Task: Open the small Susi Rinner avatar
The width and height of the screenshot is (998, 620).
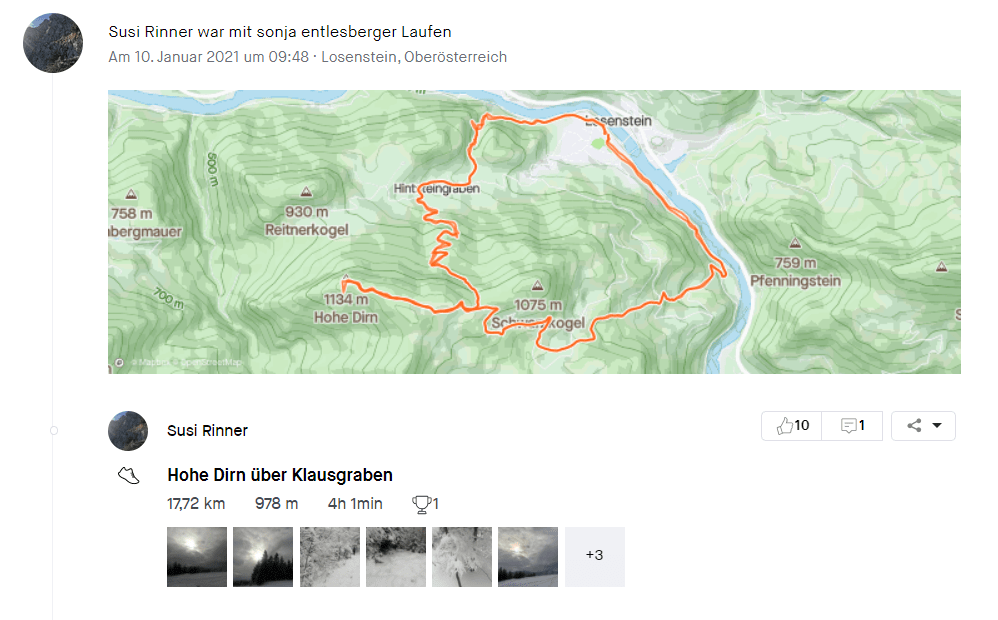Action: coord(128,431)
